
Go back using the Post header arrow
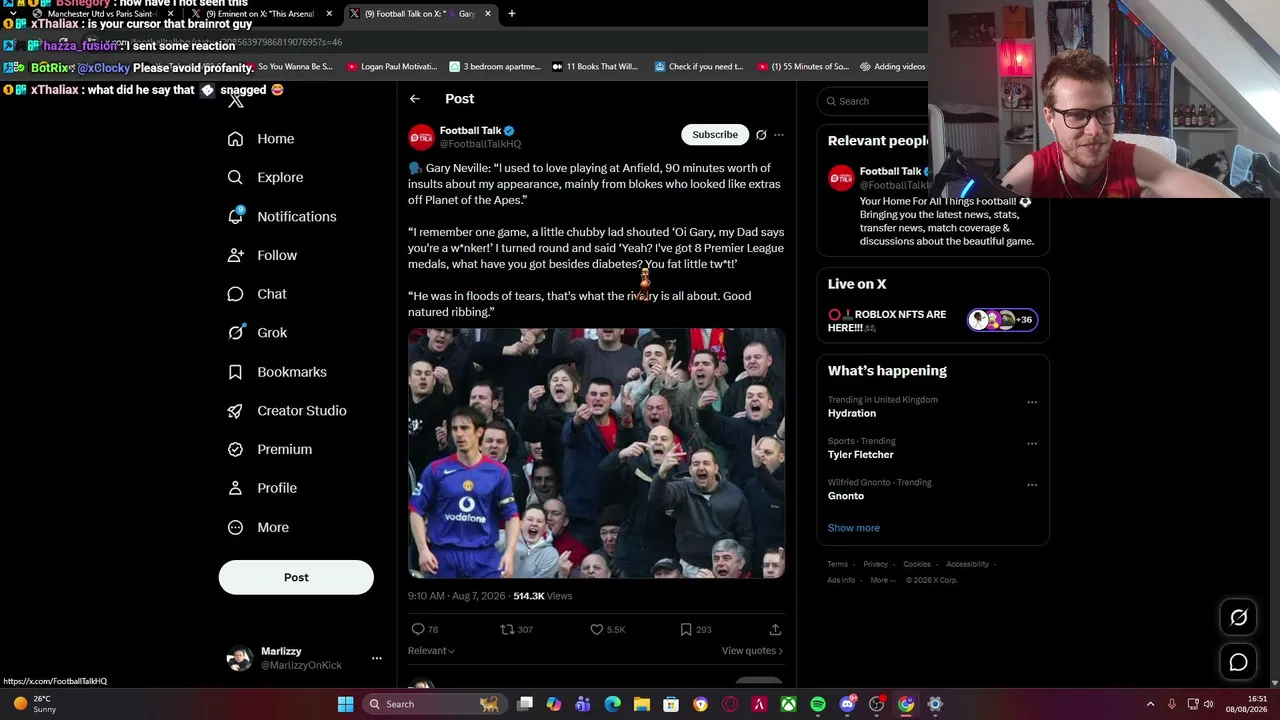click(415, 99)
